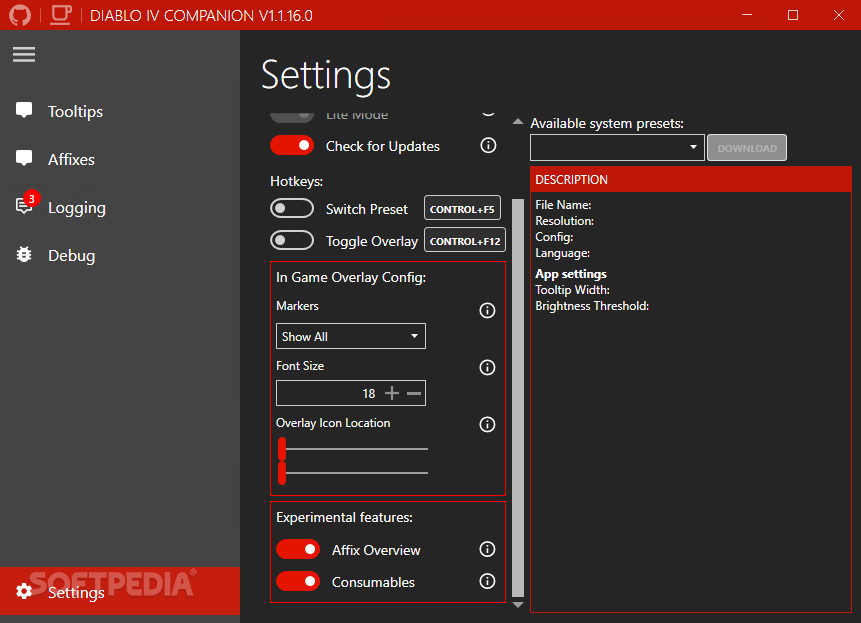The height and width of the screenshot is (623, 861).
Task: Open the Markers Show All dropdown
Action: click(351, 336)
